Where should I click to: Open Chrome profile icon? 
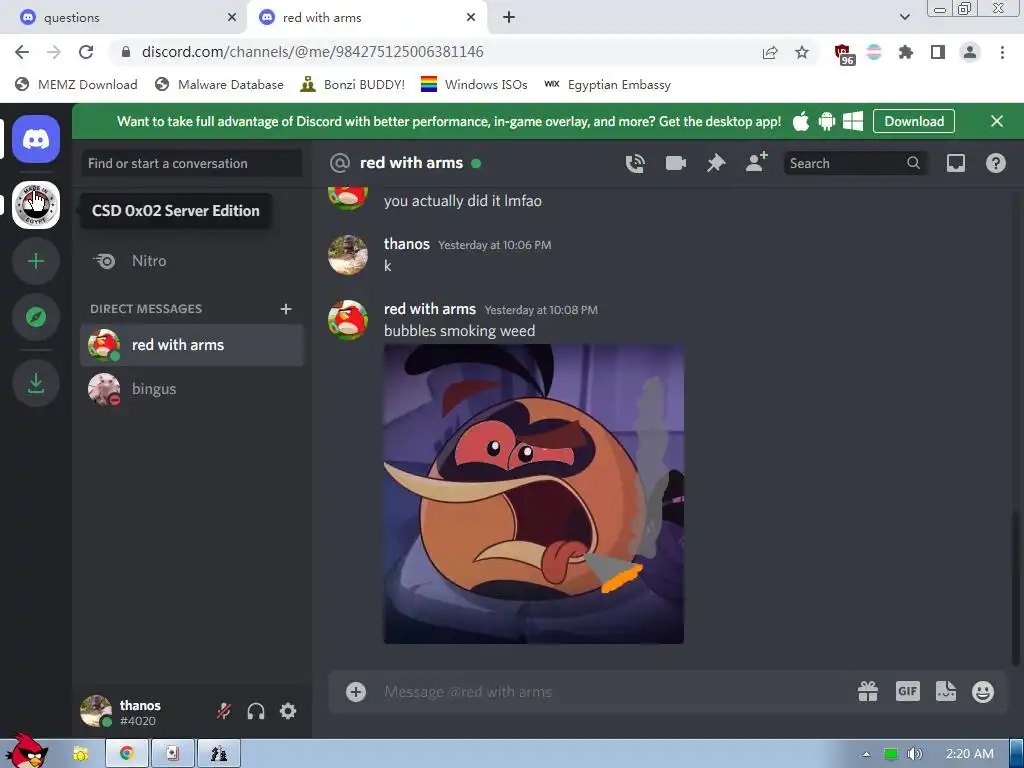970,52
